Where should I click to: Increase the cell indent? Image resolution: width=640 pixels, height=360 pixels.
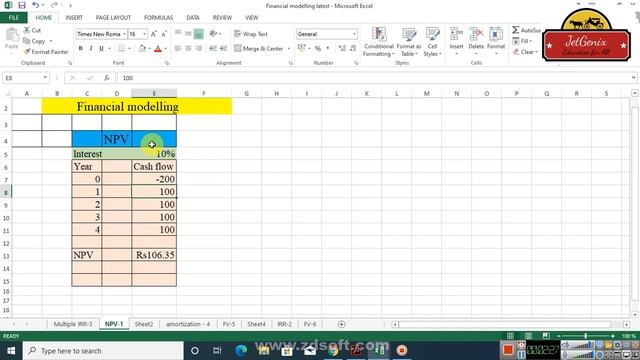223,49
